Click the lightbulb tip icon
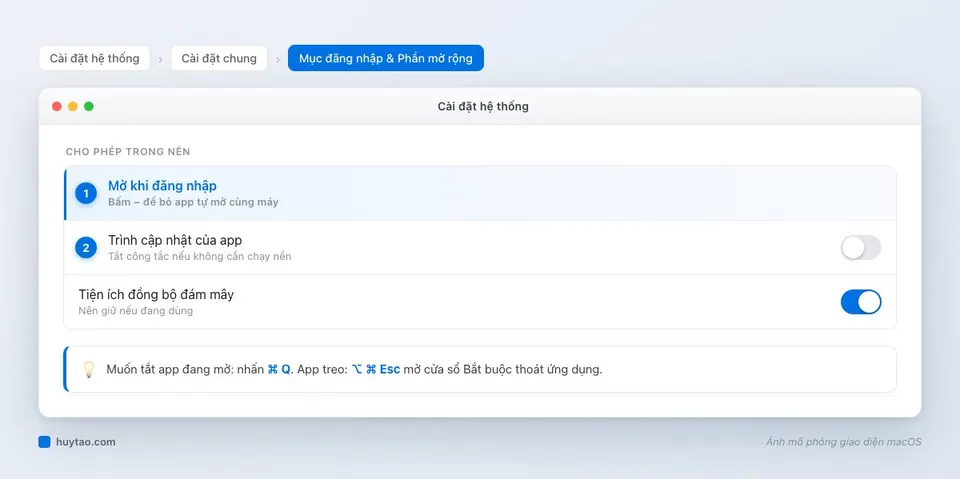 pos(89,369)
